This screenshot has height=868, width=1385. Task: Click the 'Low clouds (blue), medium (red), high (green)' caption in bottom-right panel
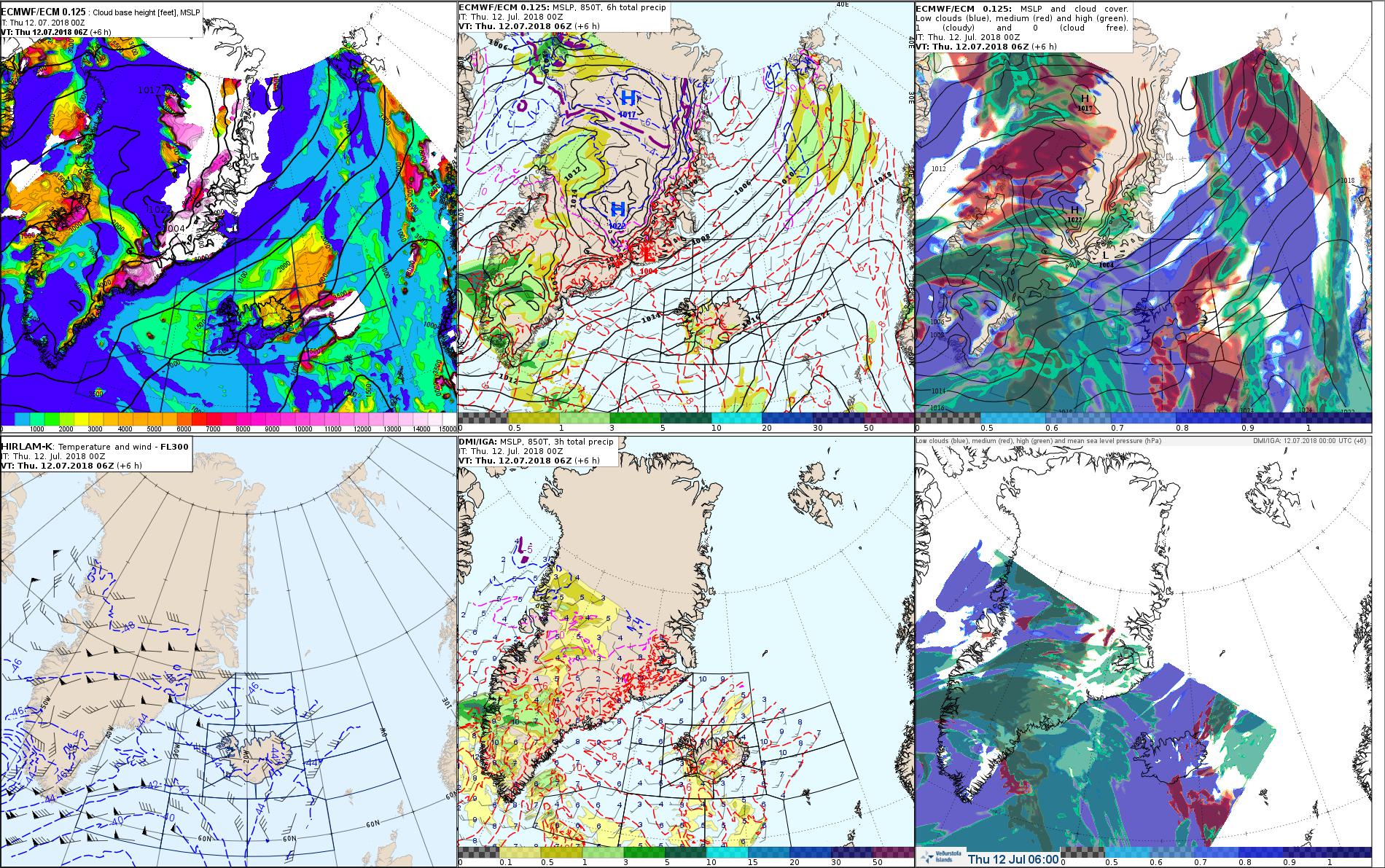tap(1038, 441)
